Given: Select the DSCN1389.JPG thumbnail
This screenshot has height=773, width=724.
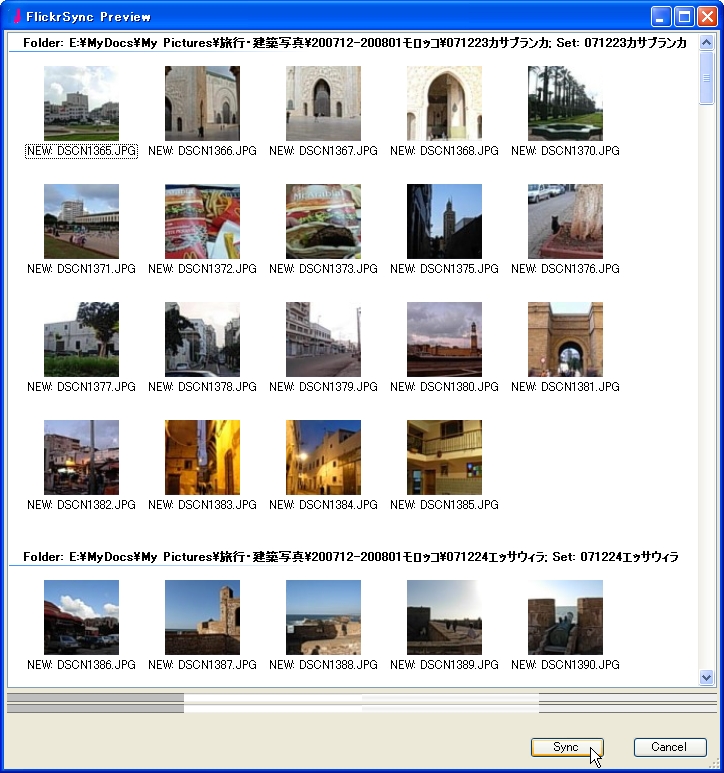Looking at the screenshot, I should tap(445, 617).
